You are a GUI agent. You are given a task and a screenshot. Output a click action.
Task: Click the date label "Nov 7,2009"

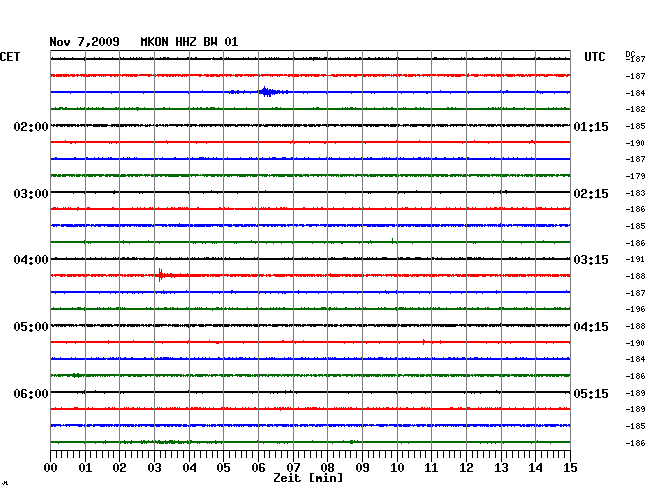tap(85, 42)
